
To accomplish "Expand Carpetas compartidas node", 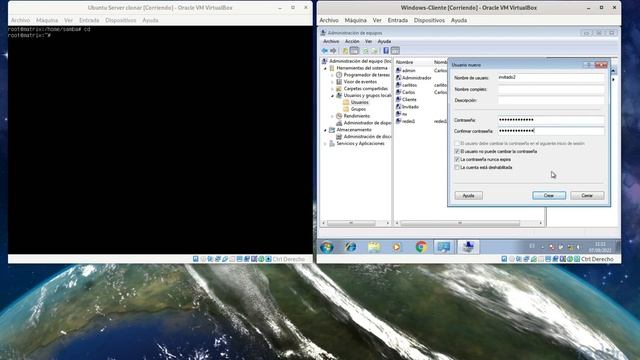I will (x=332, y=89).
